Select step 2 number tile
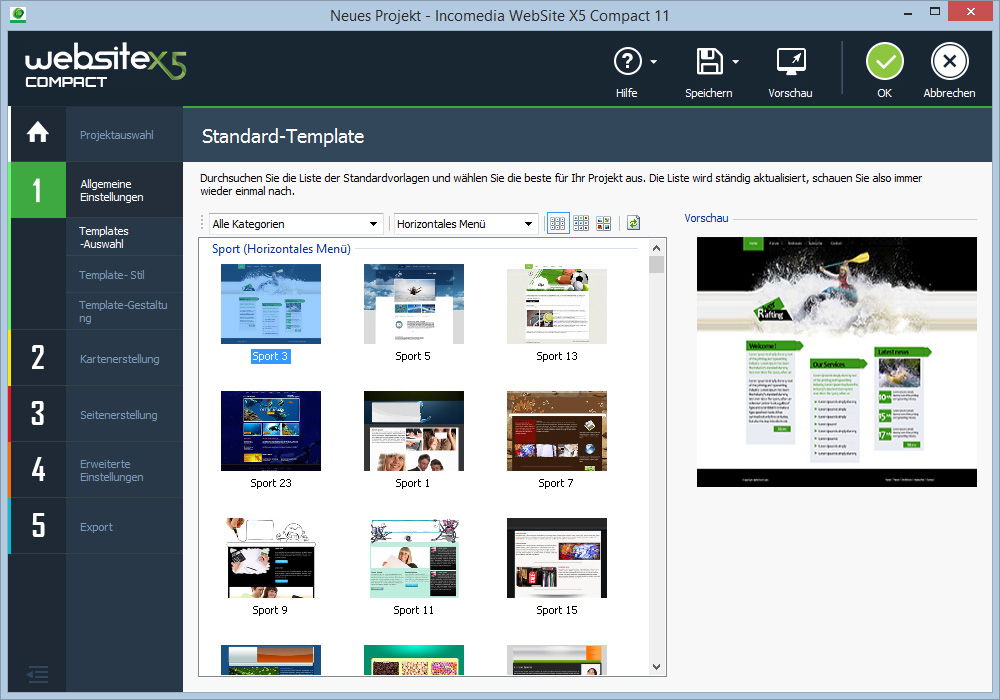Image resolution: width=1000 pixels, height=700 pixels. tap(38, 358)
